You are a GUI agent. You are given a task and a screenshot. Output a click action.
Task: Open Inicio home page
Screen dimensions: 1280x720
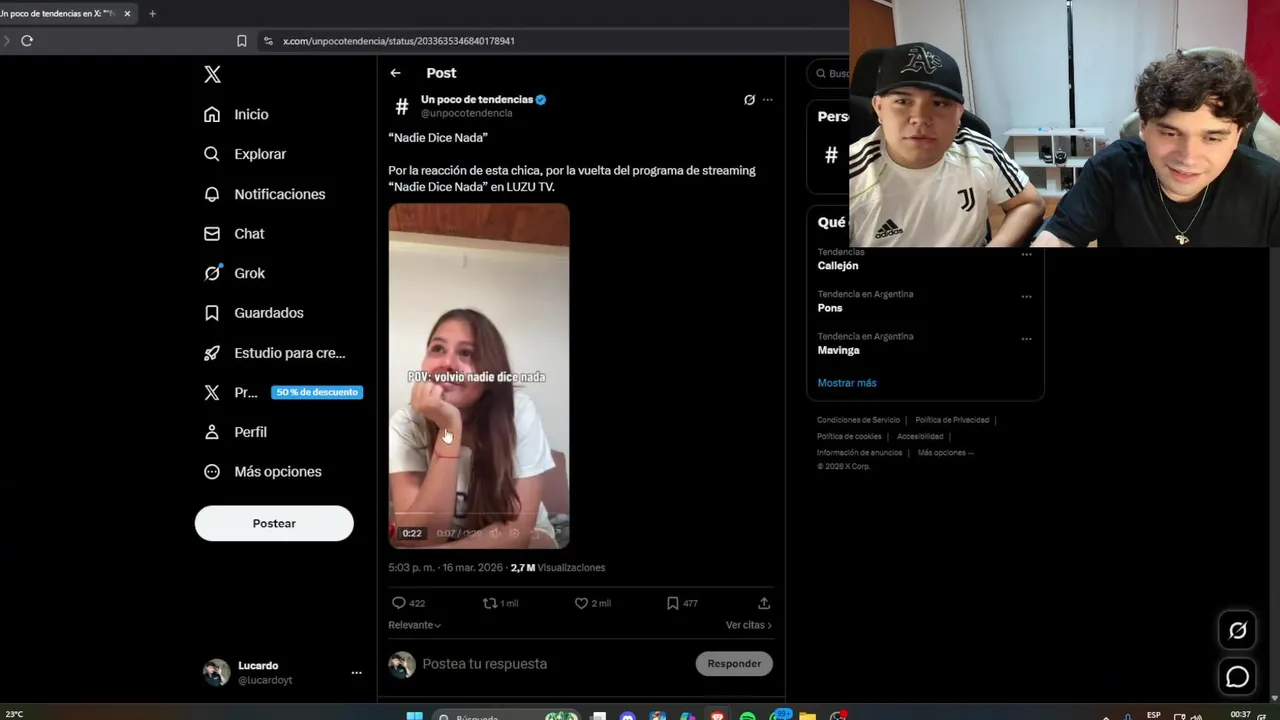pos(236,114)
